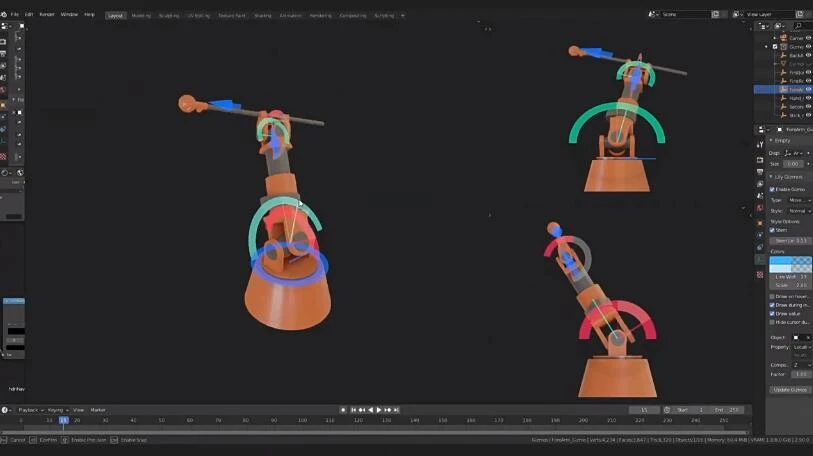Toggle the Draw value checkbox
This screenshot has height=456, width=813.
(773, 313)
